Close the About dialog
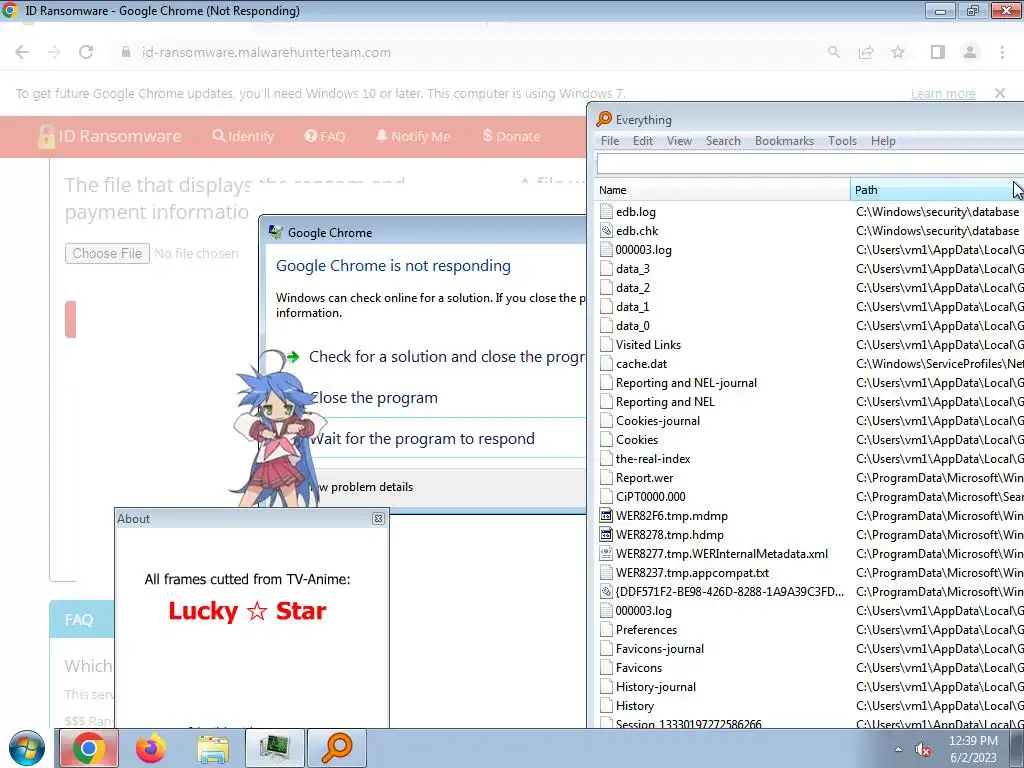The width and height of the screenshot is (1024, 768). (x=378, y=519)
